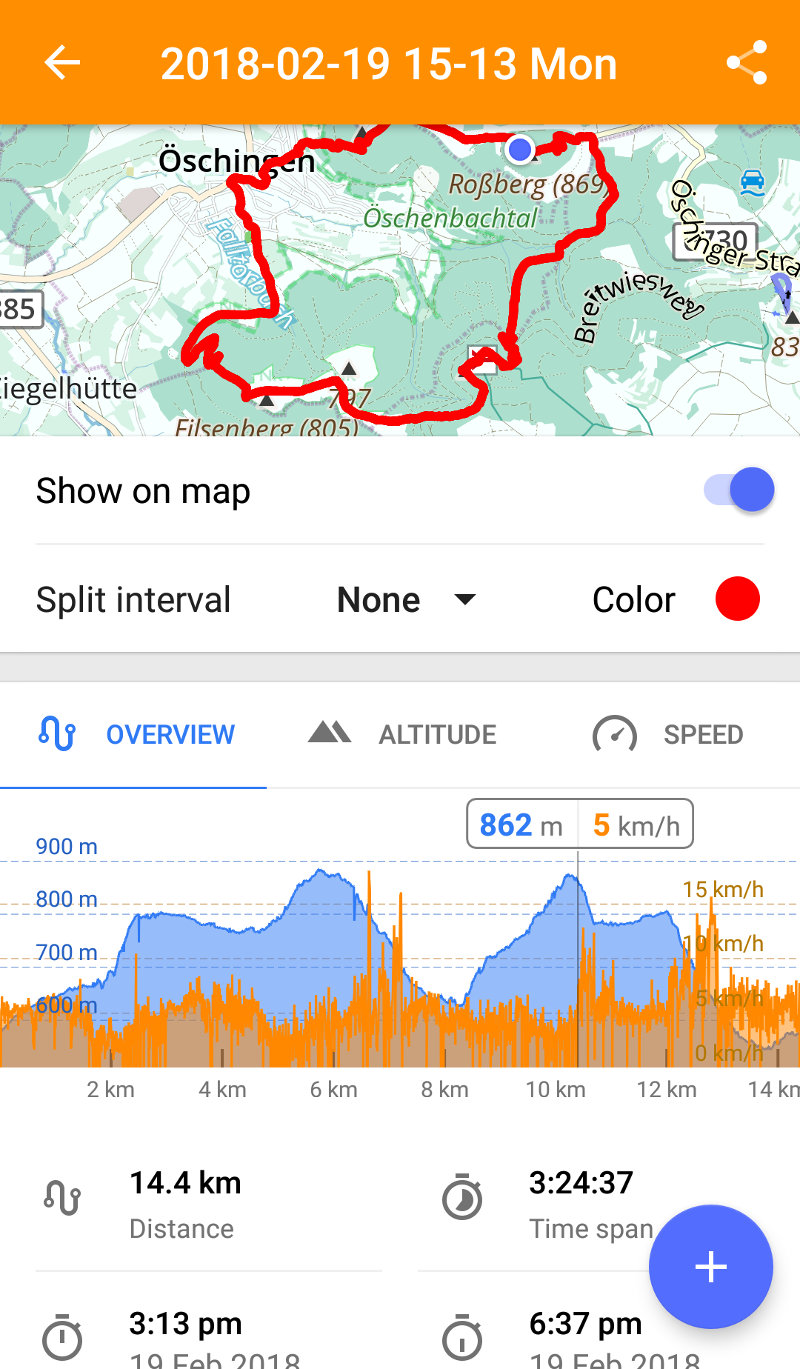Tap the start time clock icon
Screen dimensions: 800x1369
[62, 1338]
